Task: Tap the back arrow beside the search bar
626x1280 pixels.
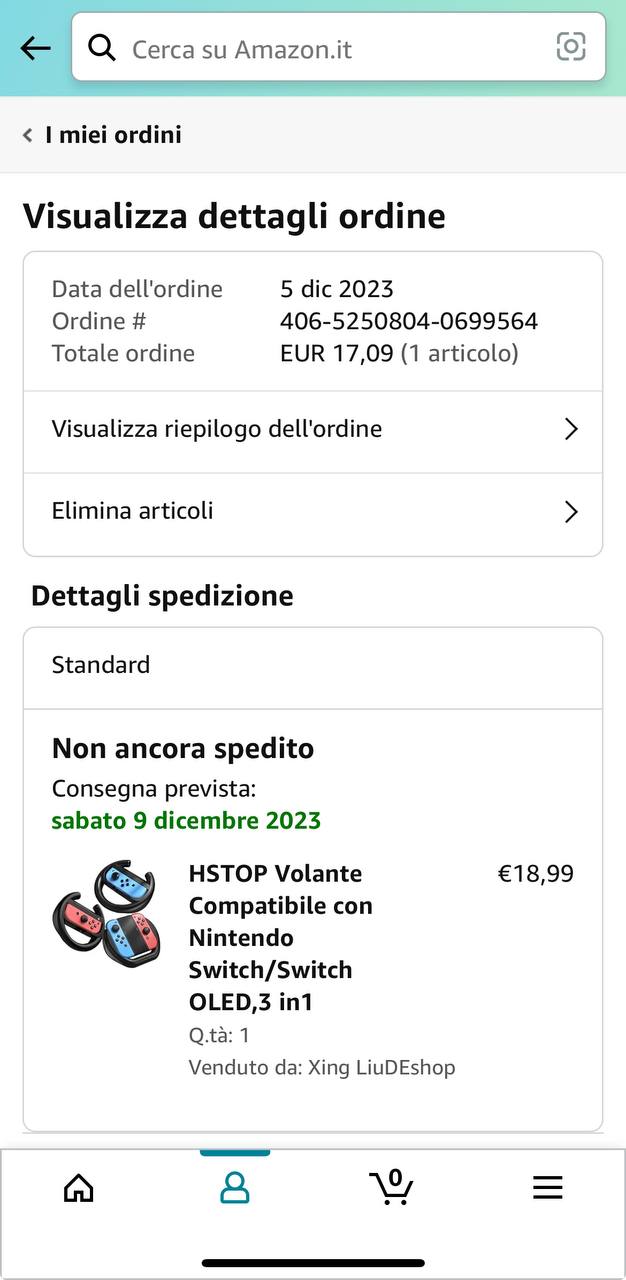Action: pos(35,48)
